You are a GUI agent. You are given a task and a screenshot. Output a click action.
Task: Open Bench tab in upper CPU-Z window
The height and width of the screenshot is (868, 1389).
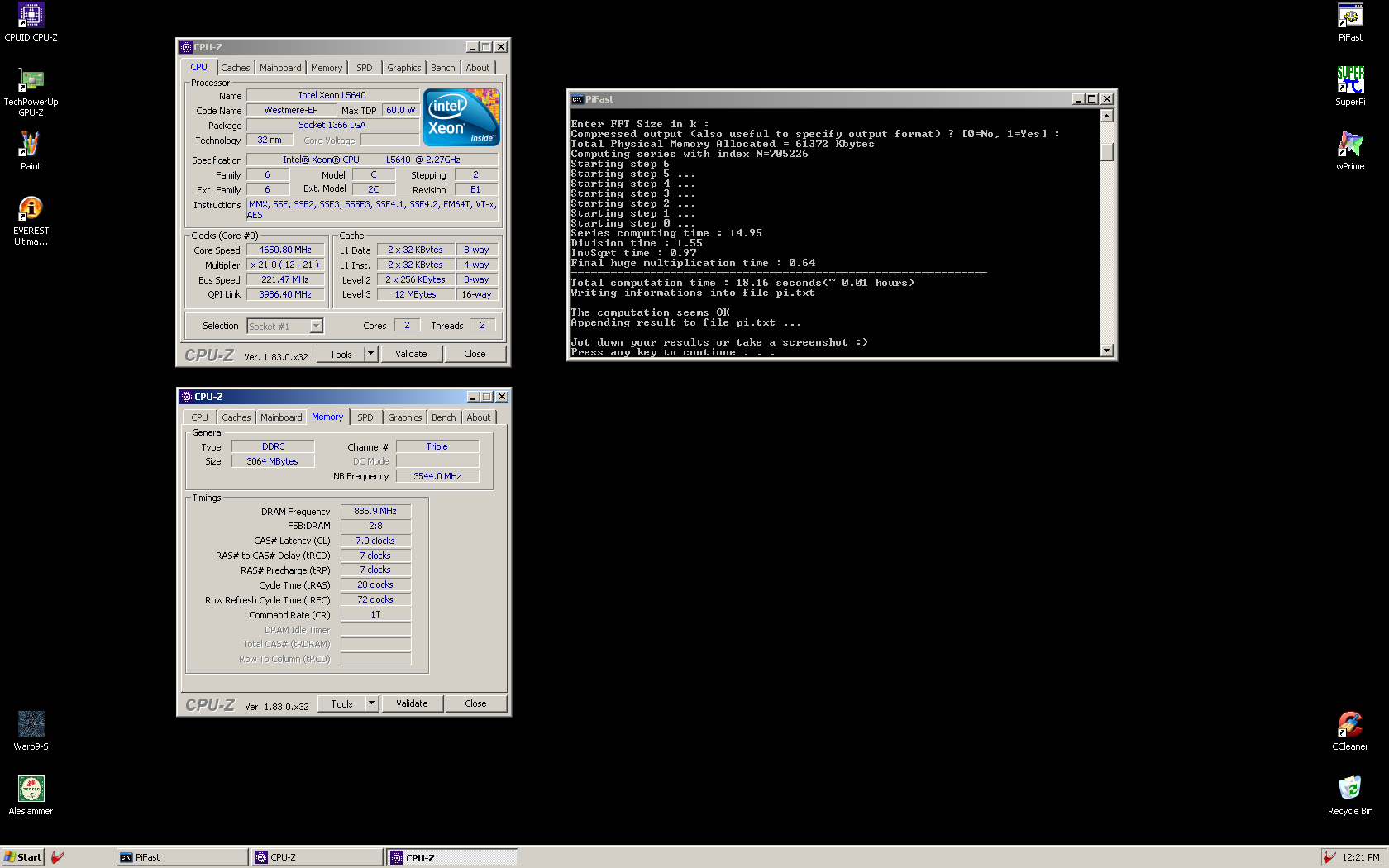coord(443,68)
